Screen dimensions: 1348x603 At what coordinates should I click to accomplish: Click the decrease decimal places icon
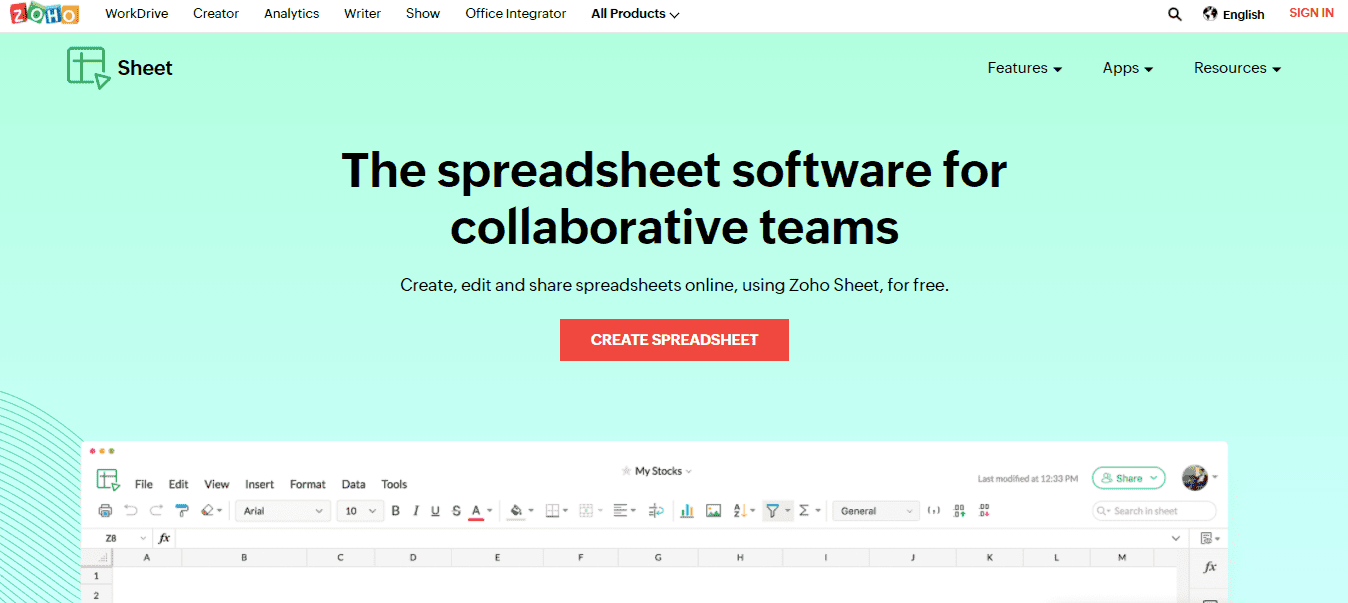(984, 511)
